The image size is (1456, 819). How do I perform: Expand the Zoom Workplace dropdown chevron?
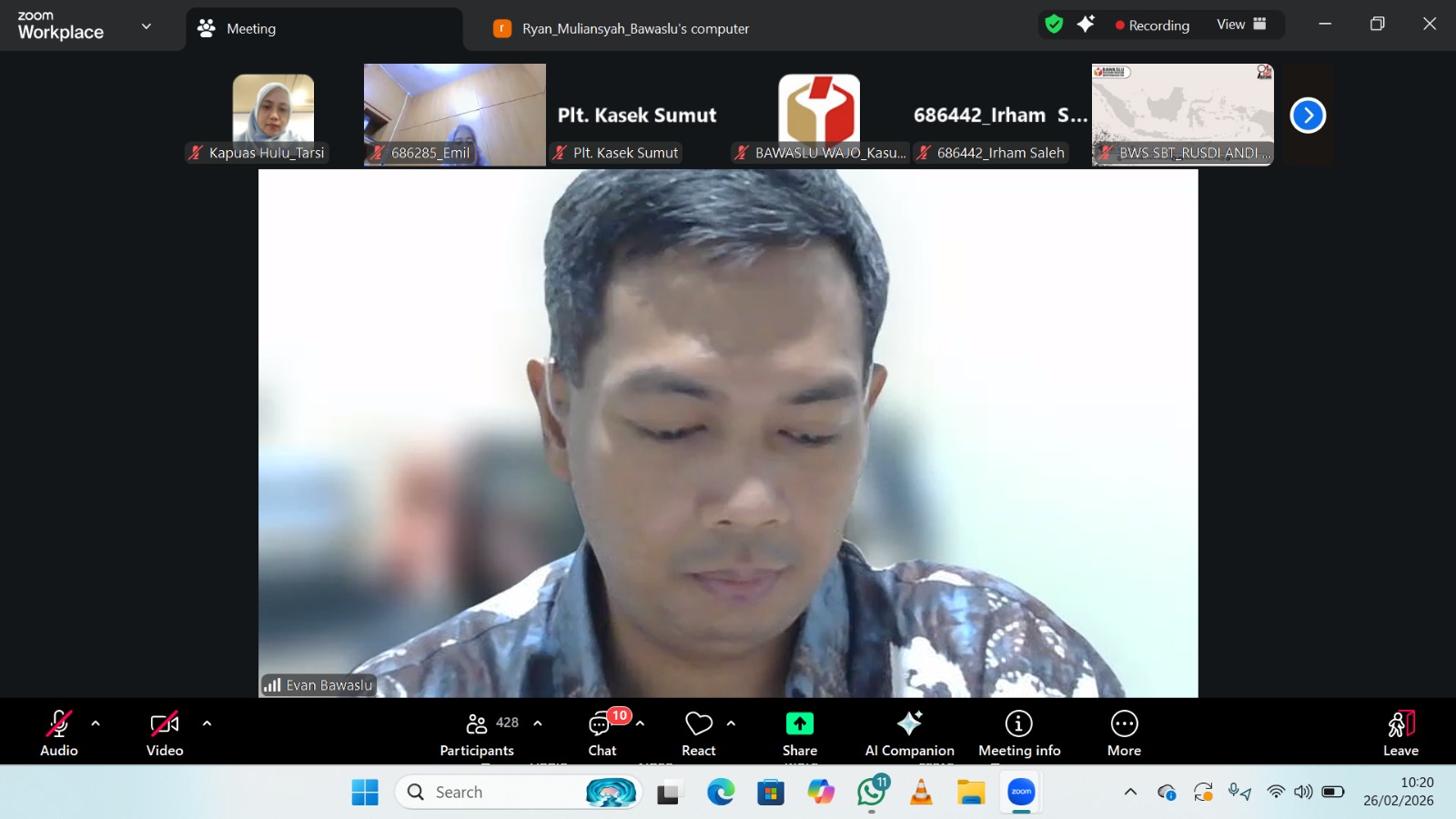click(x=147, y=26)
